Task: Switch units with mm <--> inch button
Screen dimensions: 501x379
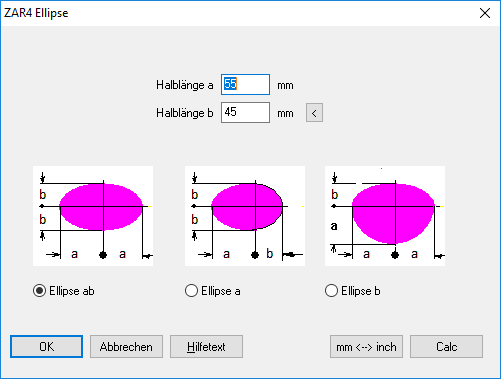Action: [x=366, y=347]
